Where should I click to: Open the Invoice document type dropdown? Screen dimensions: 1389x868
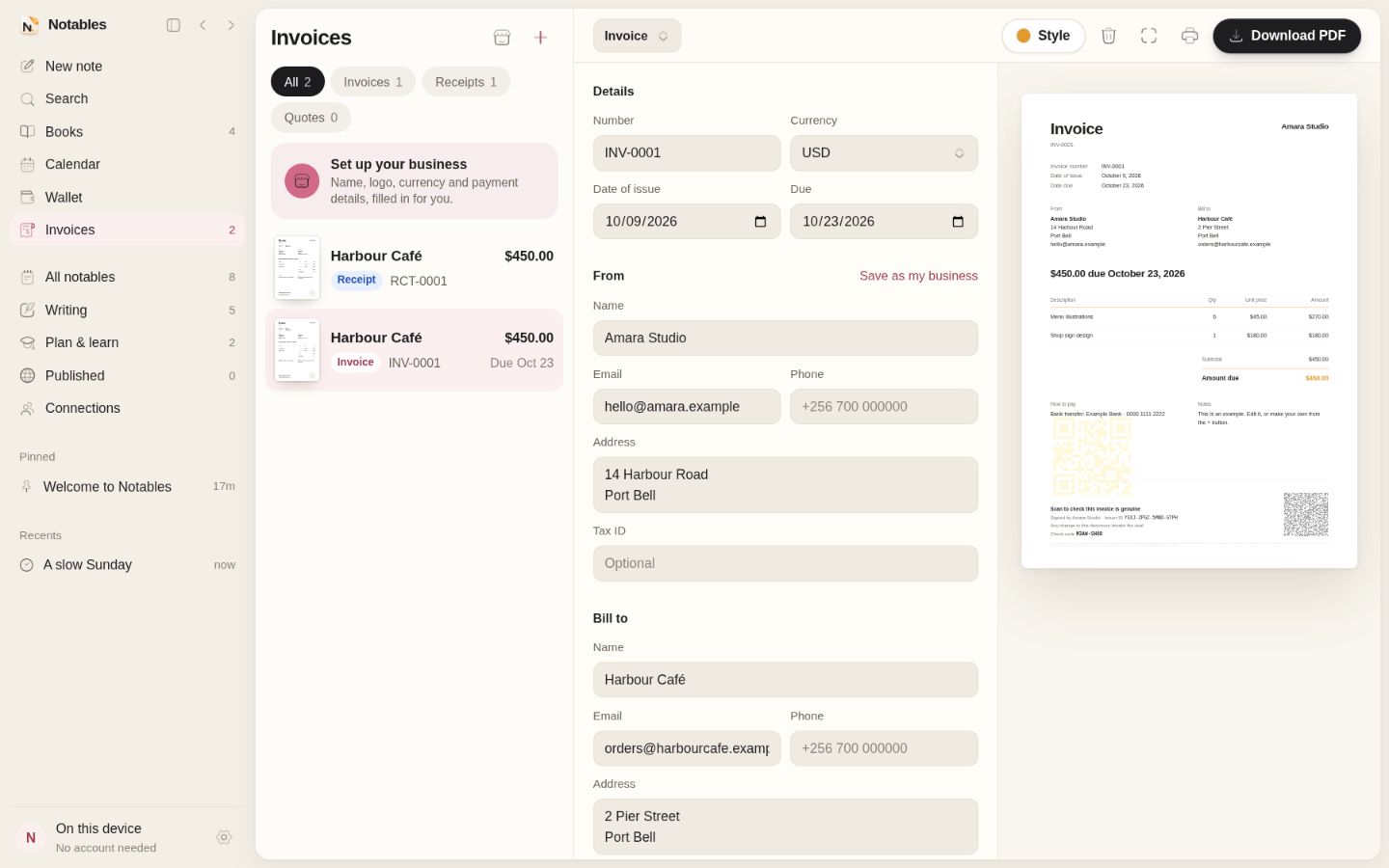[637, 36]
